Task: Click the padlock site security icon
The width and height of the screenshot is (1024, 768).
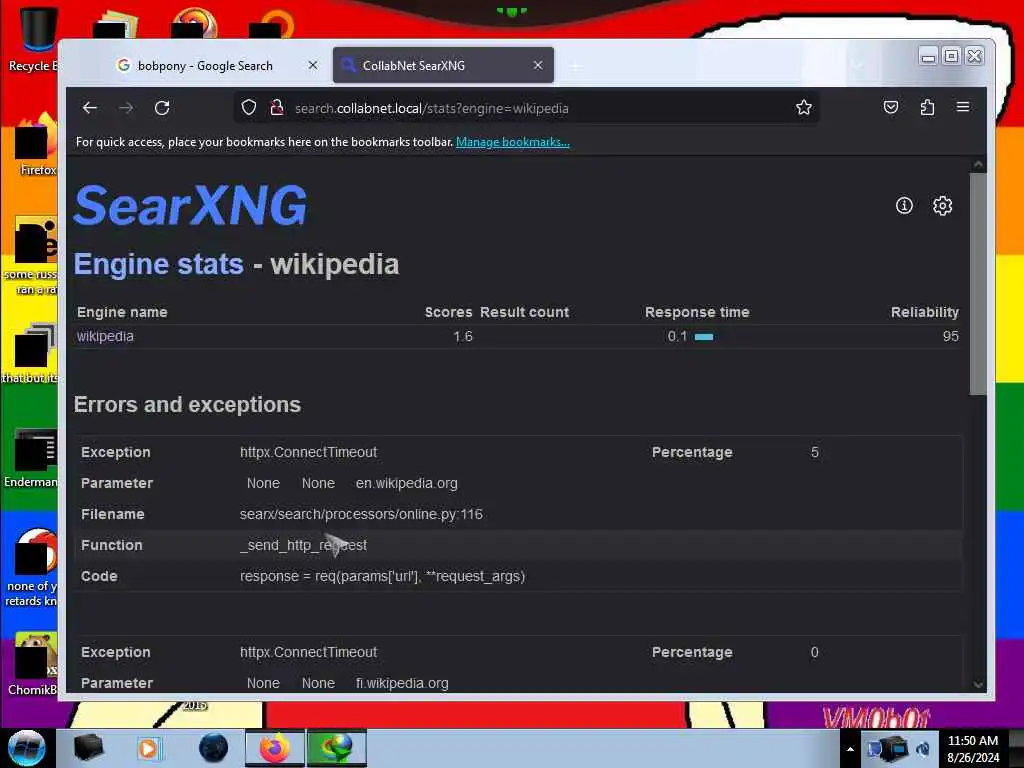Action: pos(276,108)
